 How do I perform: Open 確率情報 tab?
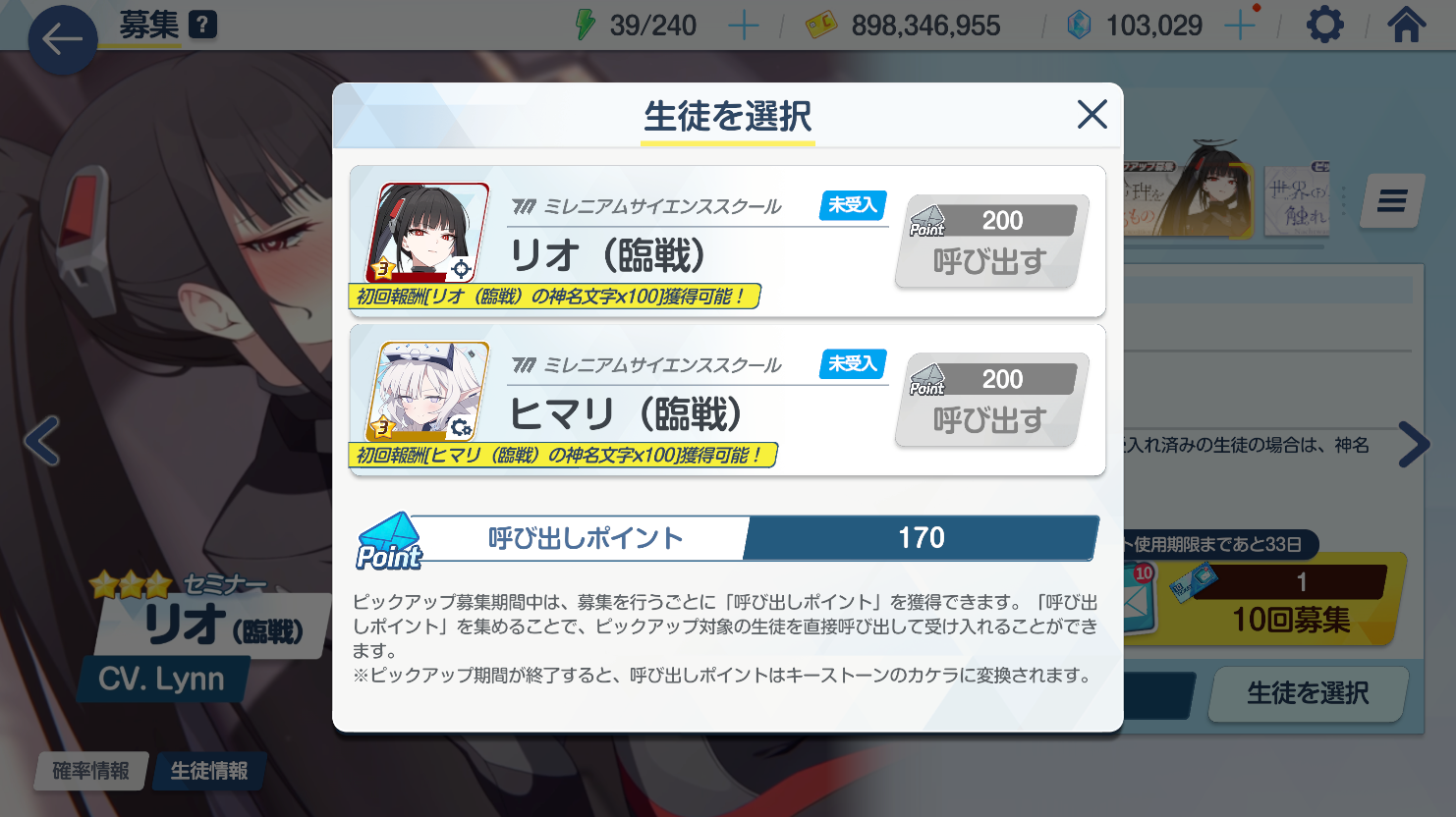point(91,771)
